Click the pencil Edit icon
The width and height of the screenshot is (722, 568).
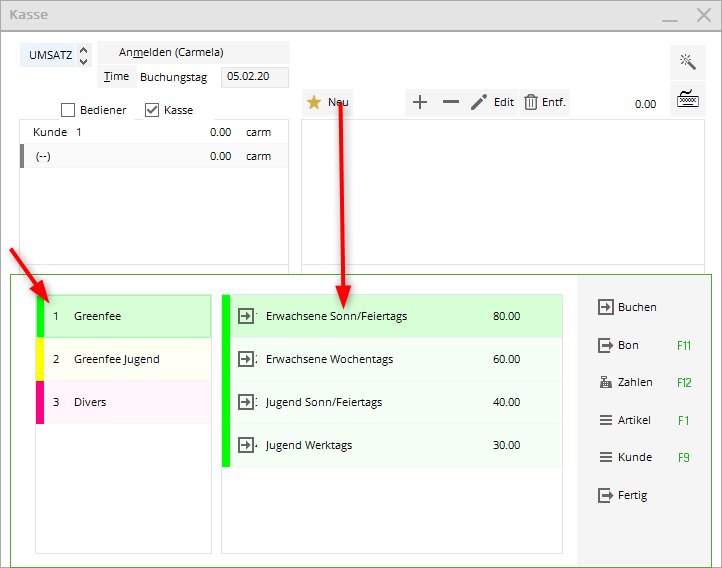[479, 102]
